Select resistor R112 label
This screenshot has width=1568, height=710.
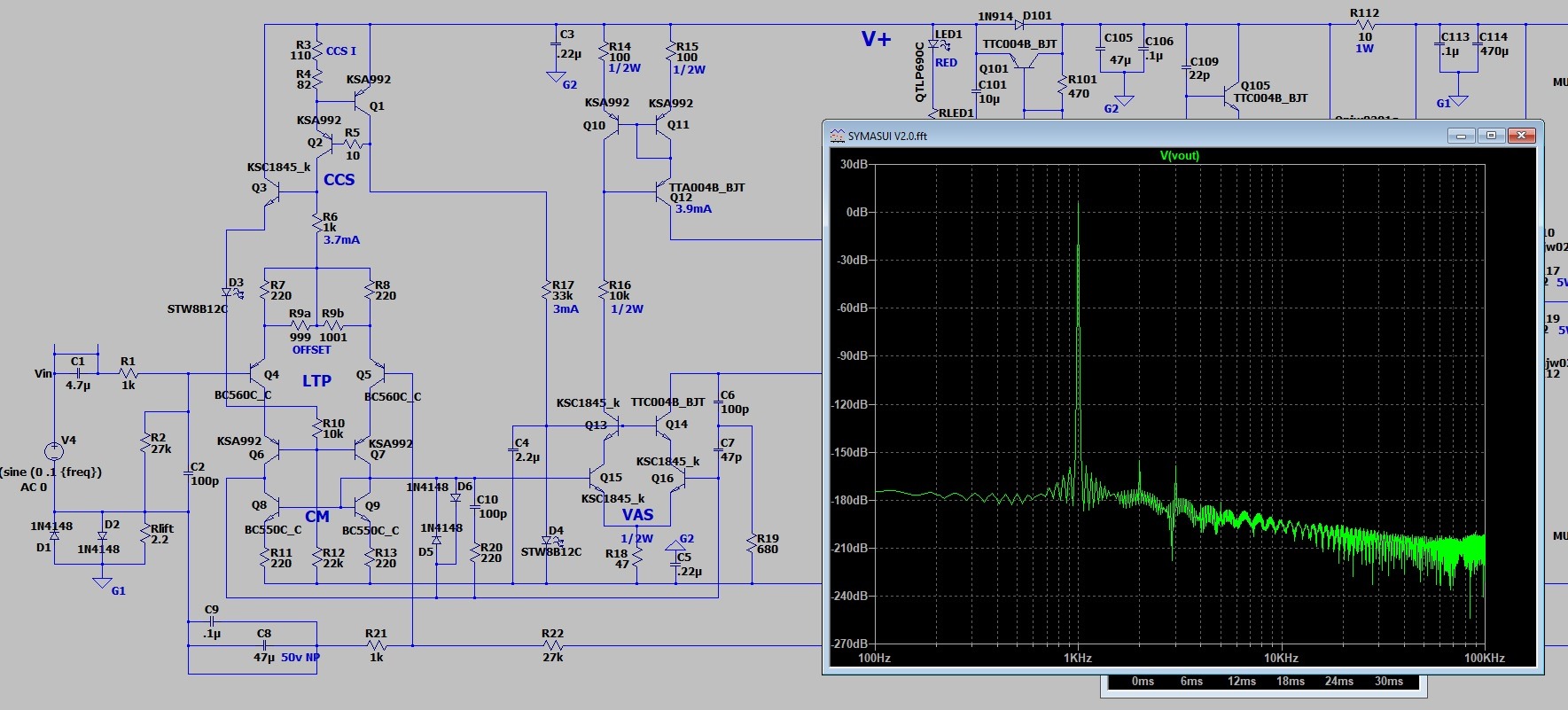pyautogui.click(x=1364, y=13)
